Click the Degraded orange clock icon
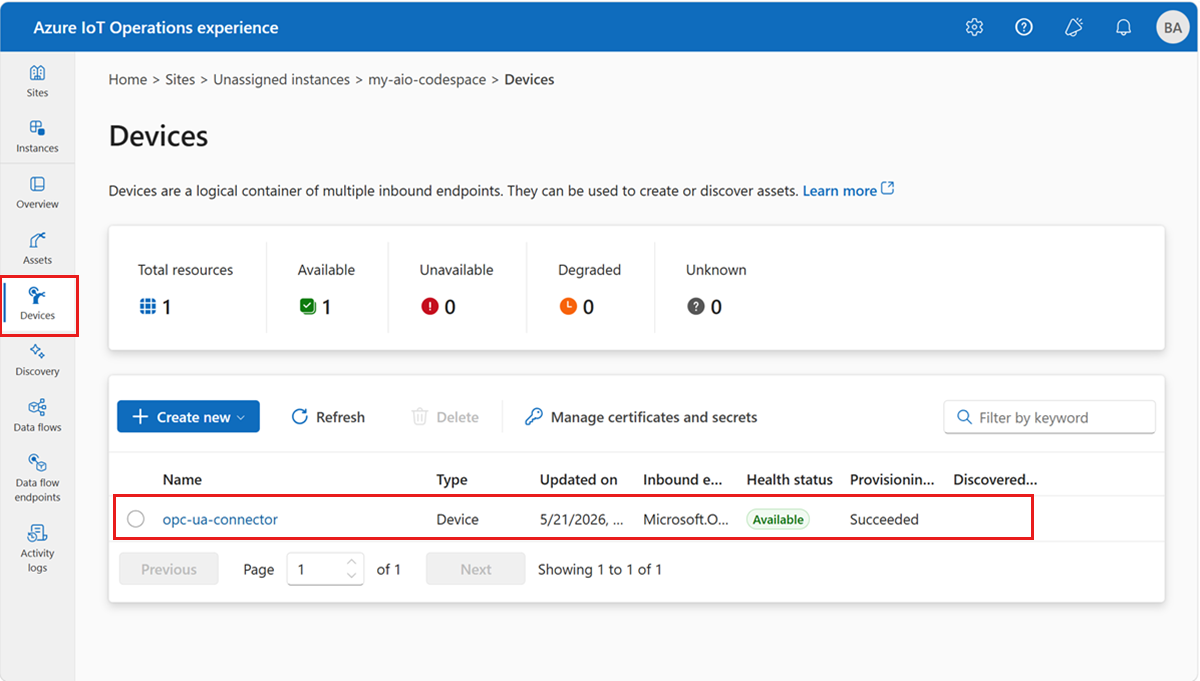Image resolution: width=1200 pixels, height=681 pixels. [x=568, y=307]
